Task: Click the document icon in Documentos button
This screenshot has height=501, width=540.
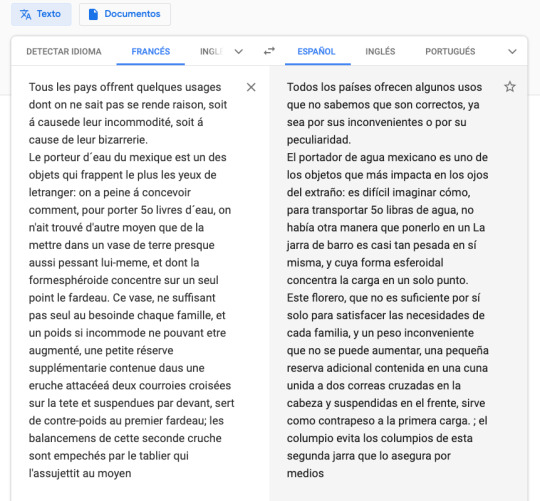Action: coord(93,14)
